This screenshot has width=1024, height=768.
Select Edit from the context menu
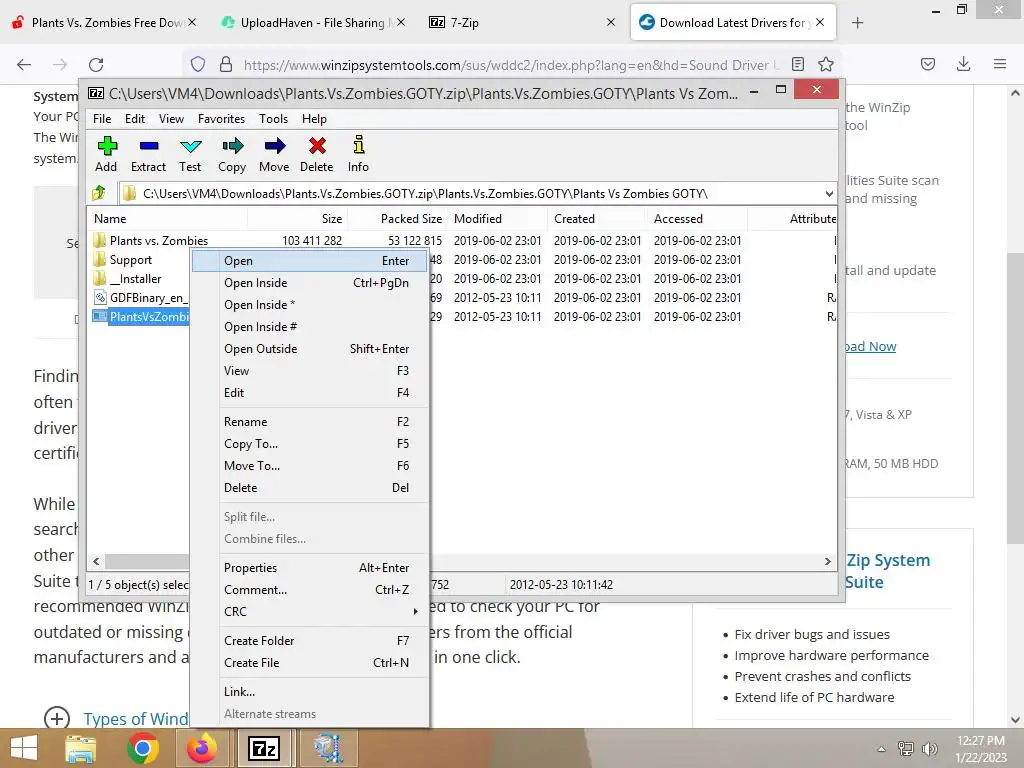310,392
